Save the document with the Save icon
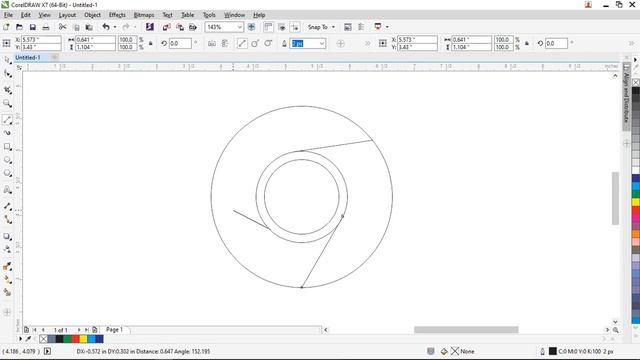This screenshot has width=640, height=360. 33,27
